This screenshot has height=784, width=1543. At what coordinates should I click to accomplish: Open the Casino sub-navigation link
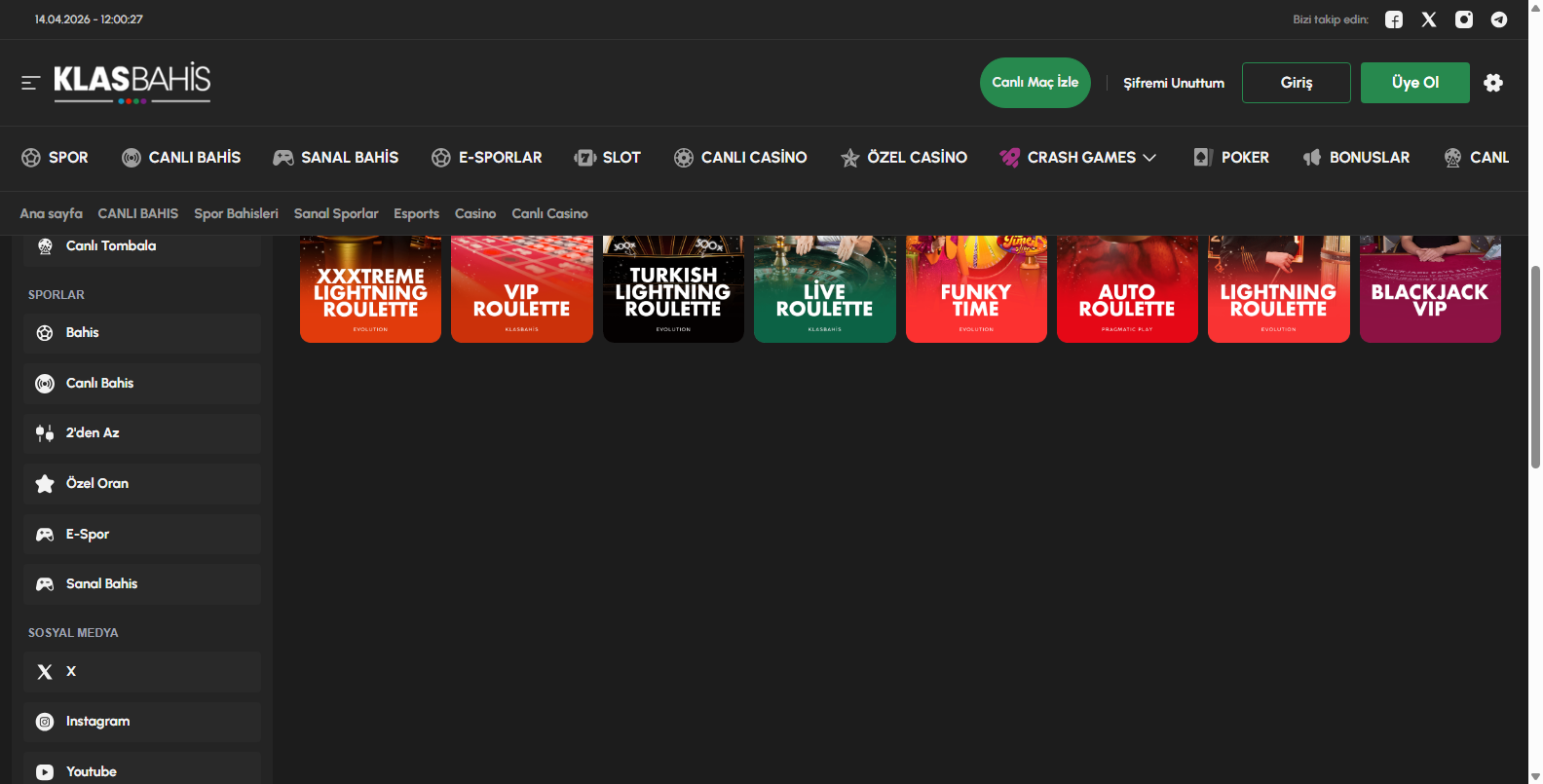point(475,214)
